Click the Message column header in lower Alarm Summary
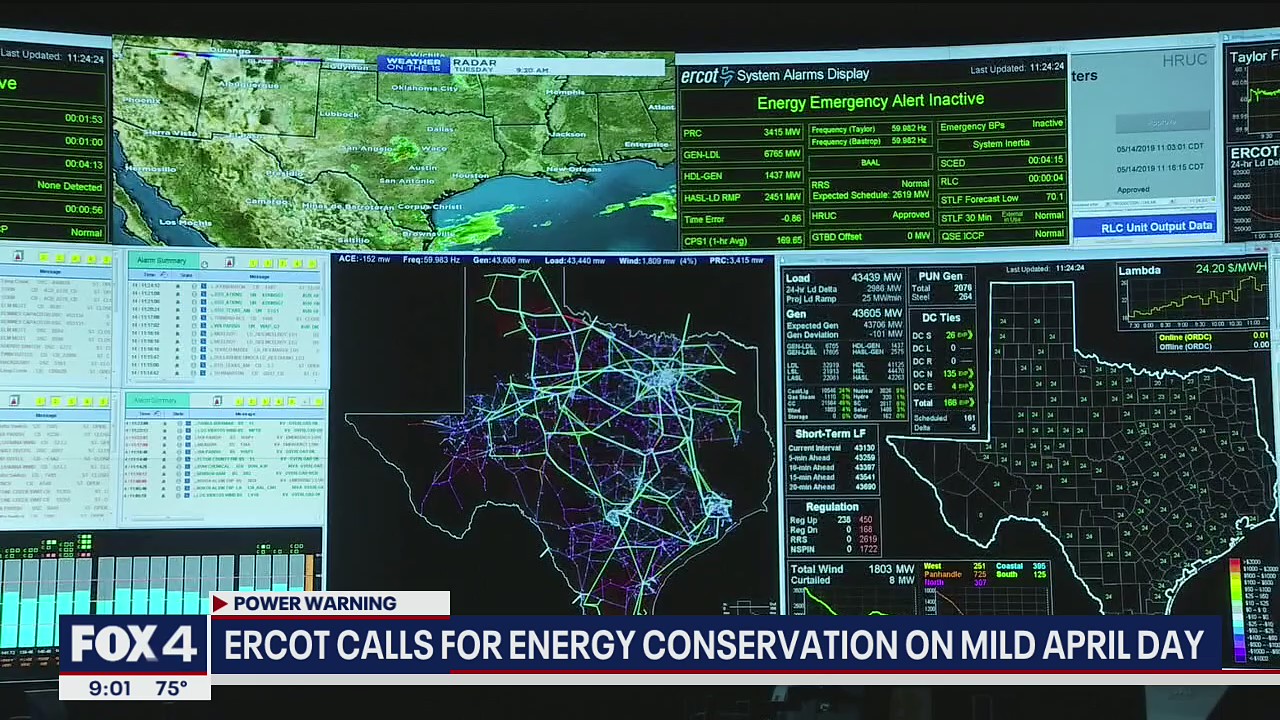 point(245,414)
